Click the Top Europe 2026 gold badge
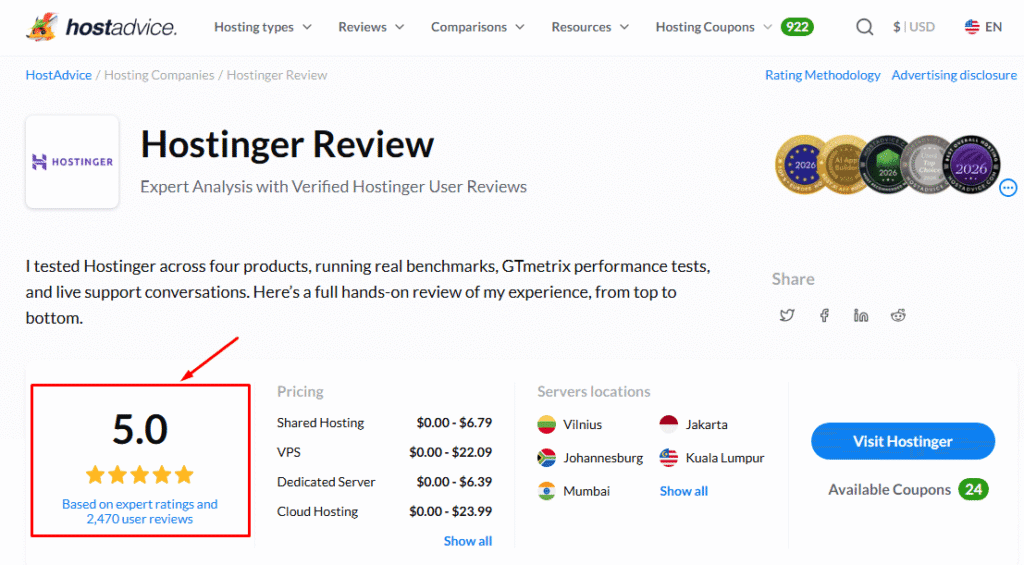The width and height of the screenshot is (1024, 565). [799, 165]
